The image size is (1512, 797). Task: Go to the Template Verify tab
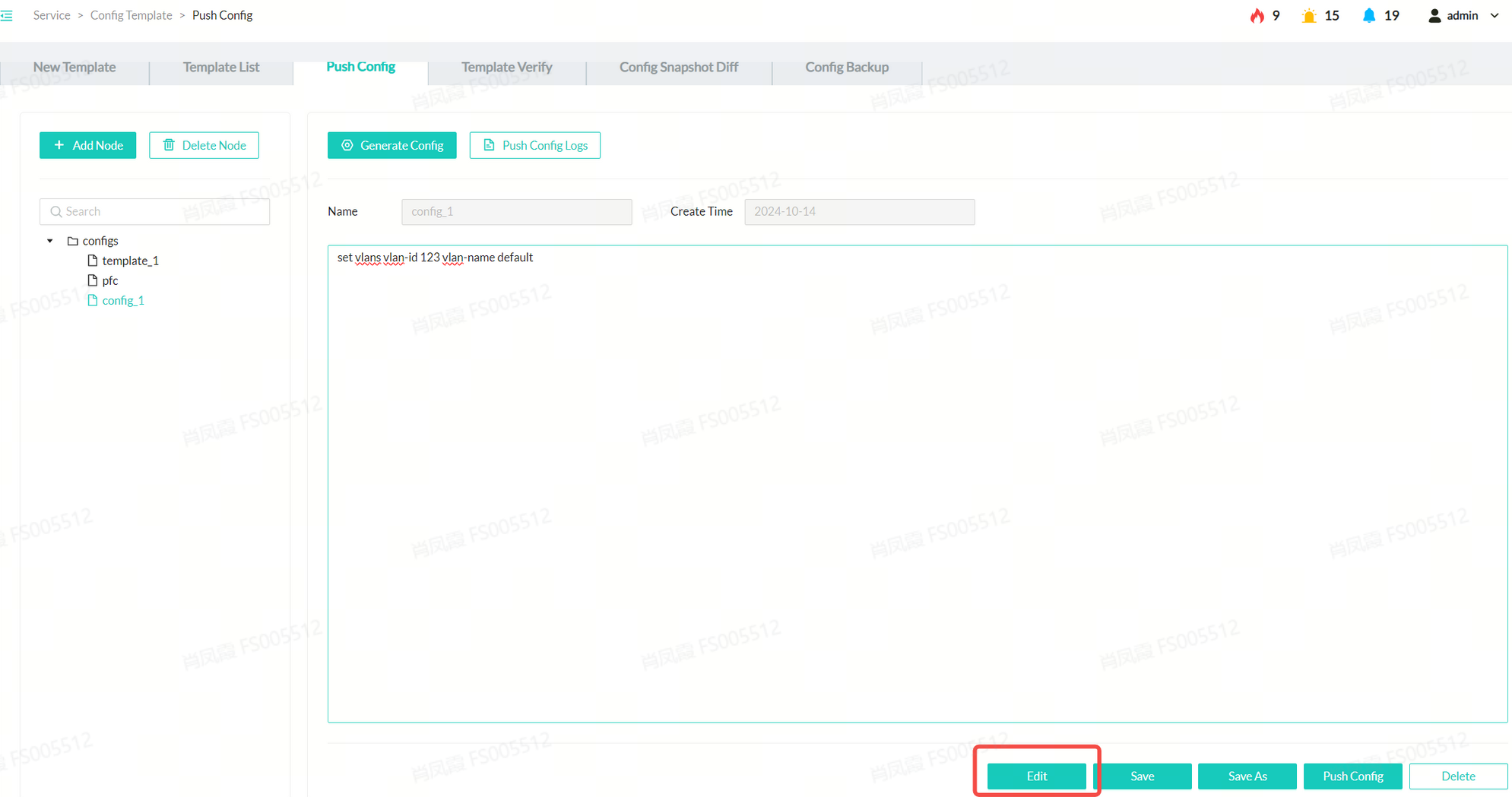pyautogui.click(x=506, y=67)
